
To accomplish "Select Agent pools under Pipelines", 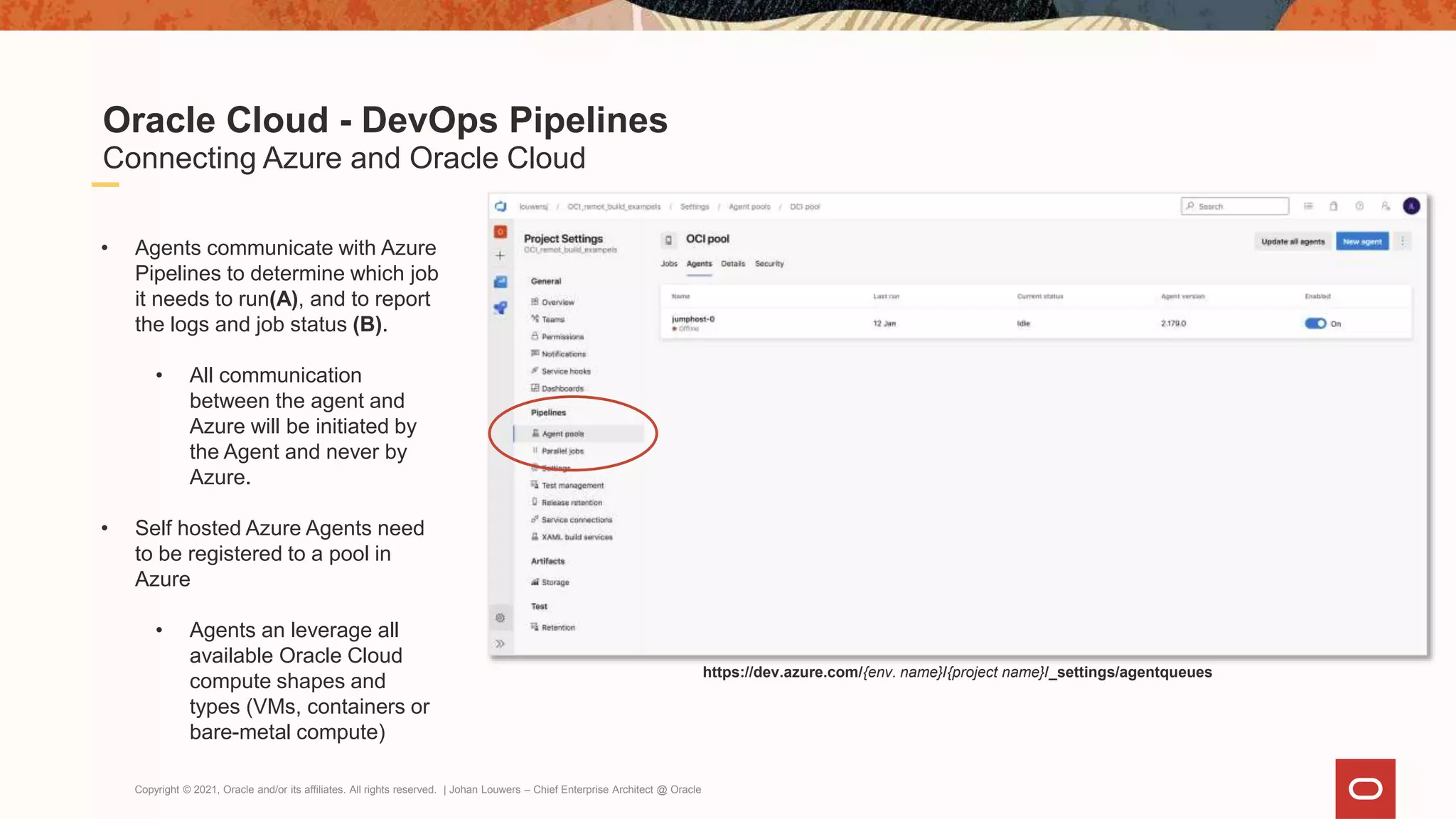I will coord(579,434).
